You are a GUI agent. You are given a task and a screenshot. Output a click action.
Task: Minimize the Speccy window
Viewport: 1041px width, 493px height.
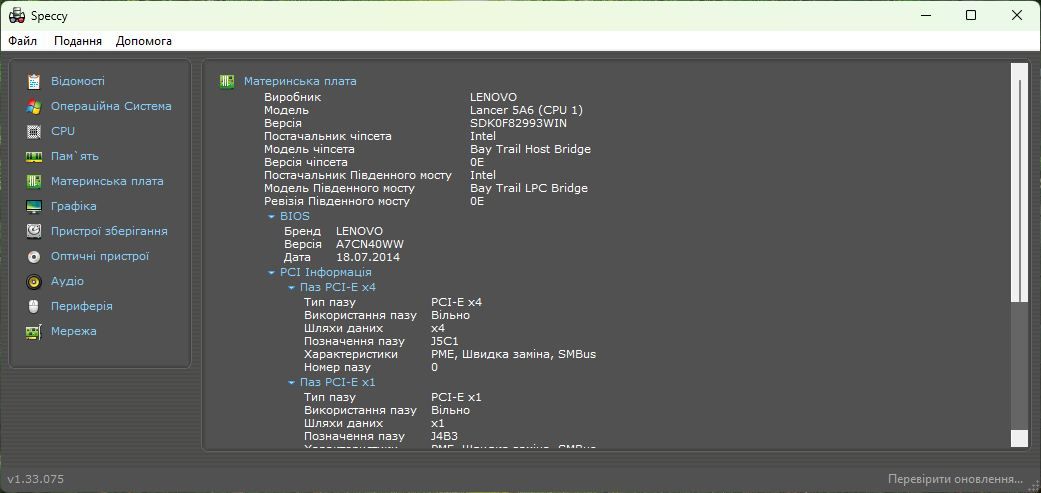click(925, 15)
